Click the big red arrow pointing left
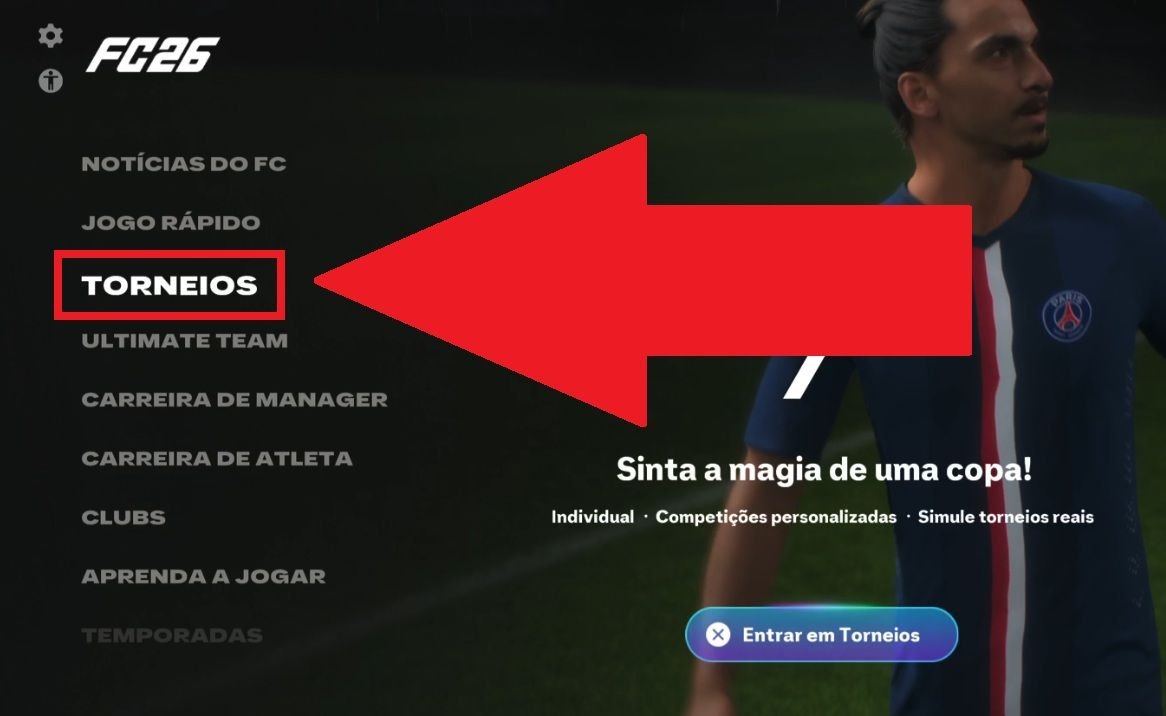Image resolution: width=1166 pixels, height=716 pixels. 643,280
